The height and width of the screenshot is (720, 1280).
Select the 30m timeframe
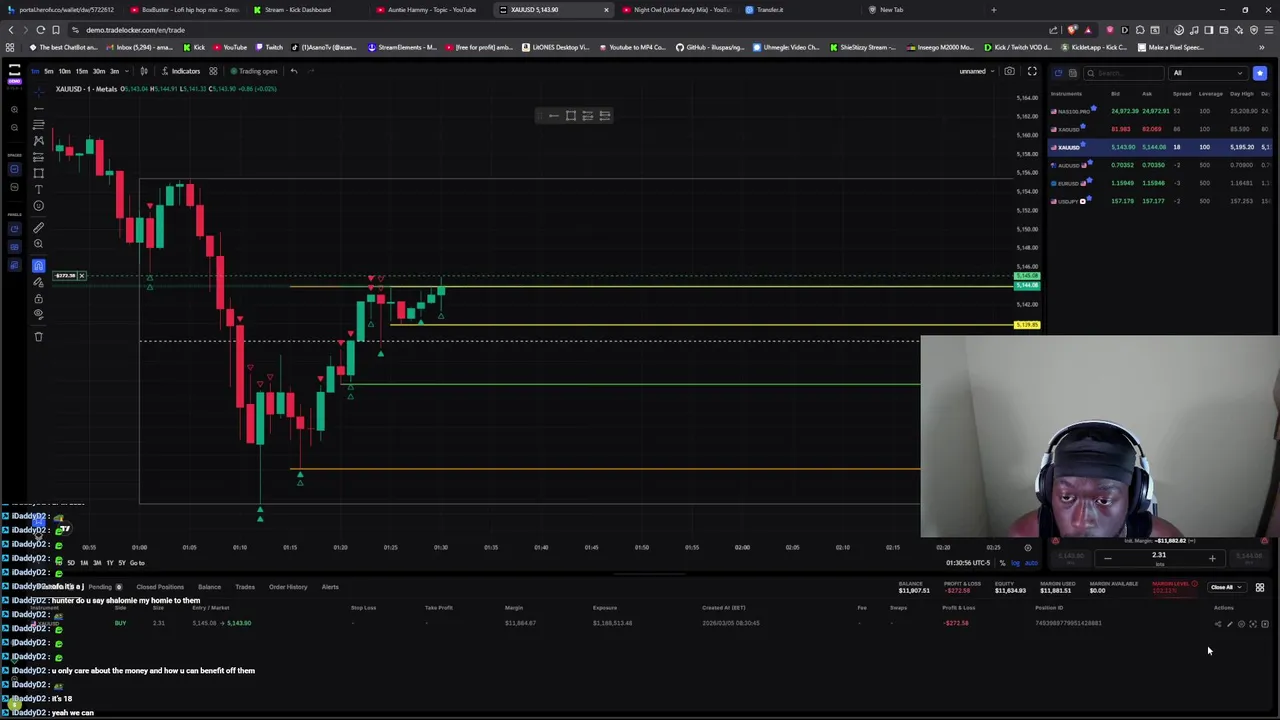point(99,71)
